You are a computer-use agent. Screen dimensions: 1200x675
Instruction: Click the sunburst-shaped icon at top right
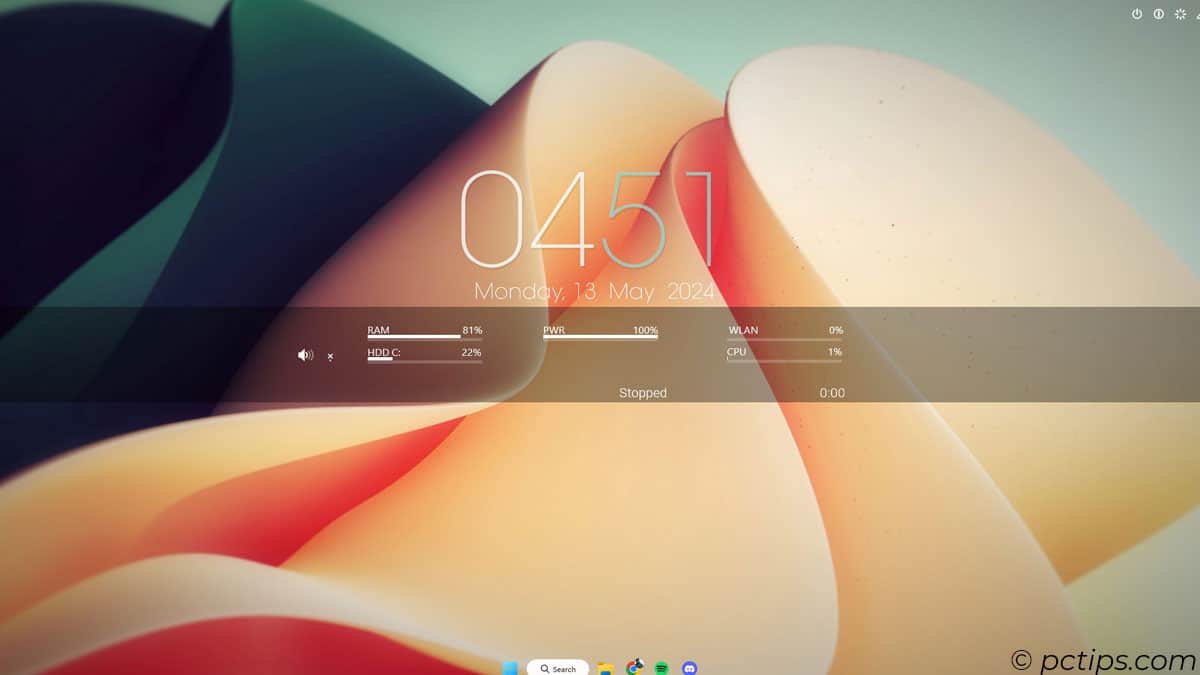[x=1179, y=14]
